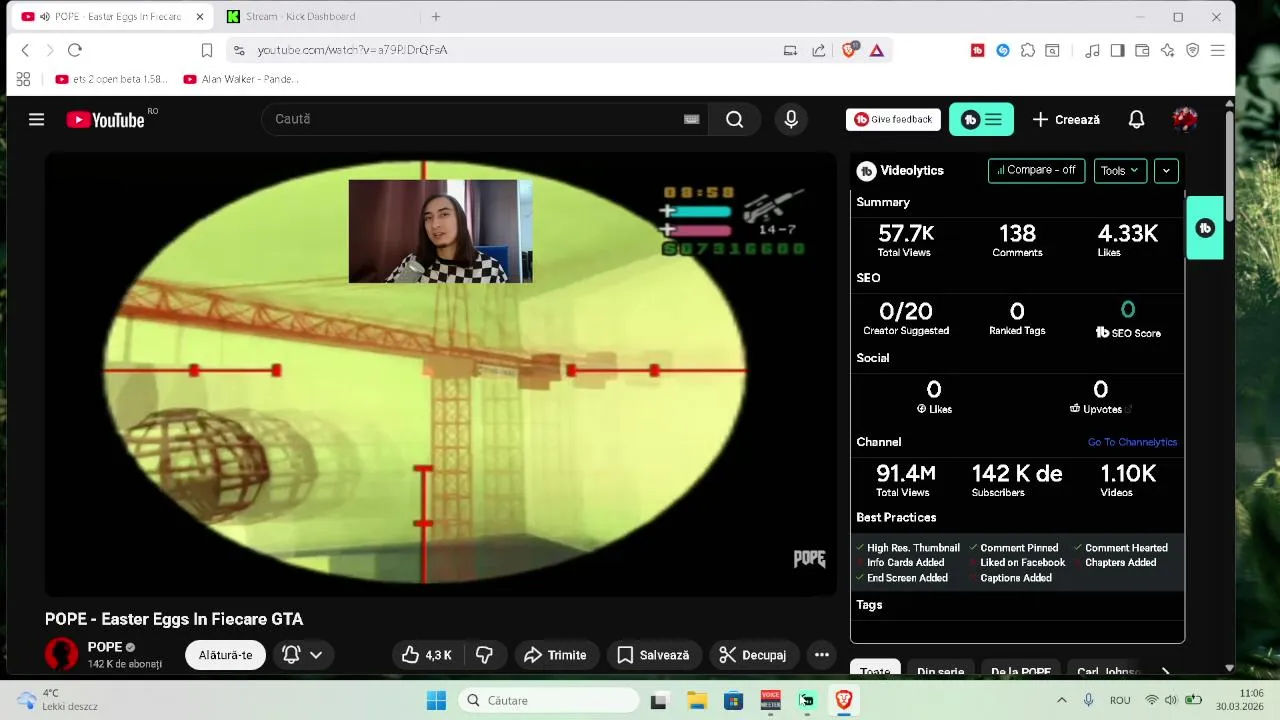Toggle TubeBuddy teal menu button
Image resolution: width=1280 pixels, height=720 pixels.
981,120
